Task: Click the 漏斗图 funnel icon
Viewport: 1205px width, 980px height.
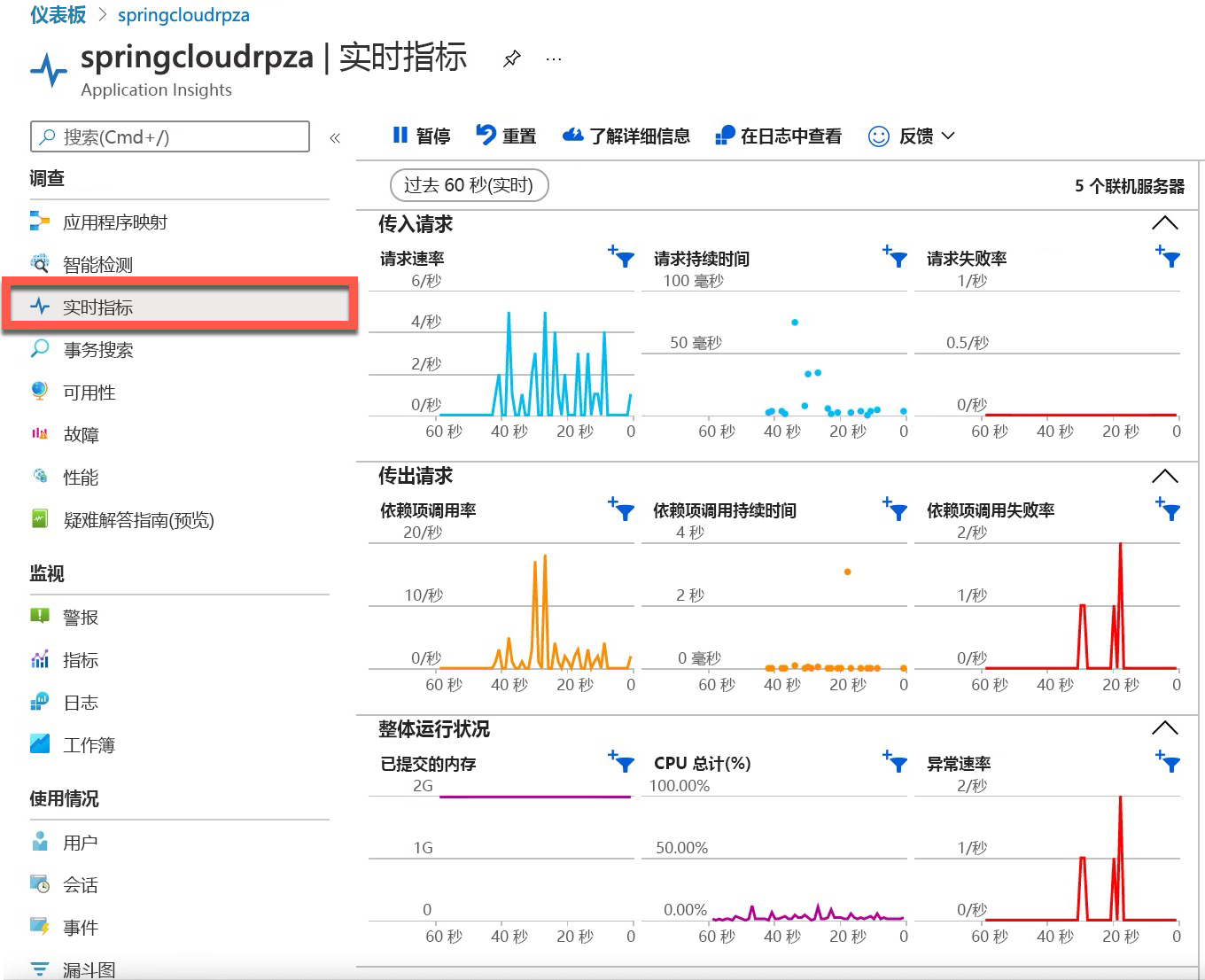Action: 40,969
